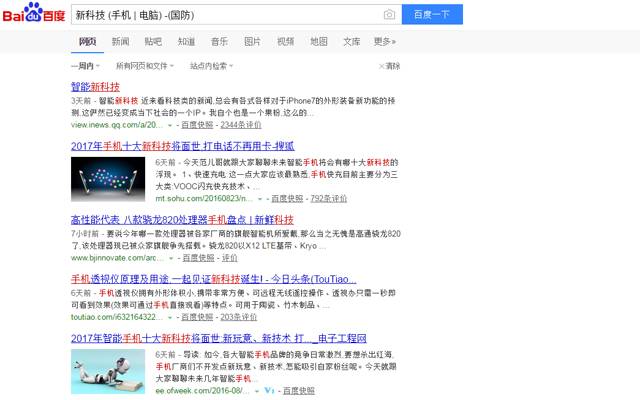
Task: Expand arrow beside view.inews.qq.com URL
Action: point(170,125)
